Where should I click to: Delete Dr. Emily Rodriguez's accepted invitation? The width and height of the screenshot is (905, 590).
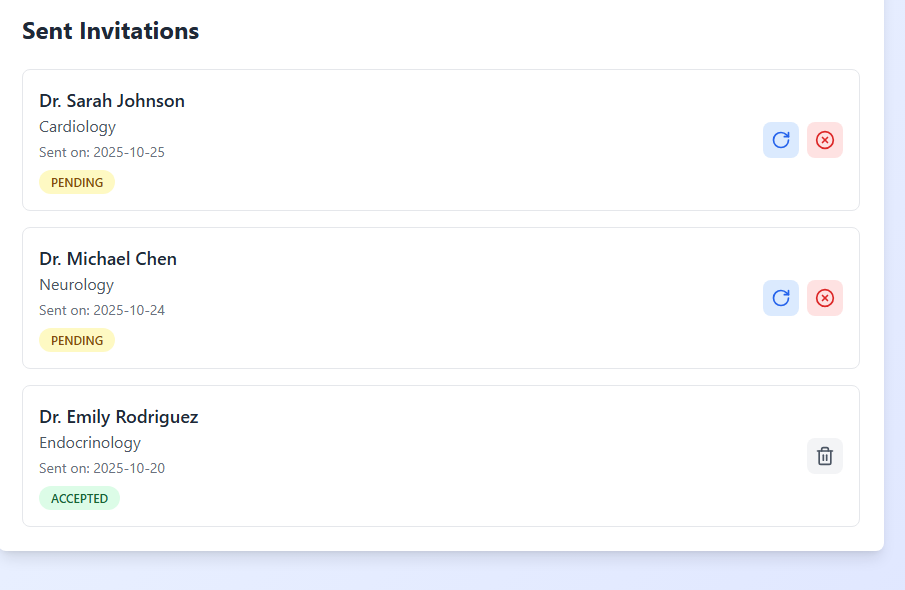point(825,456)
